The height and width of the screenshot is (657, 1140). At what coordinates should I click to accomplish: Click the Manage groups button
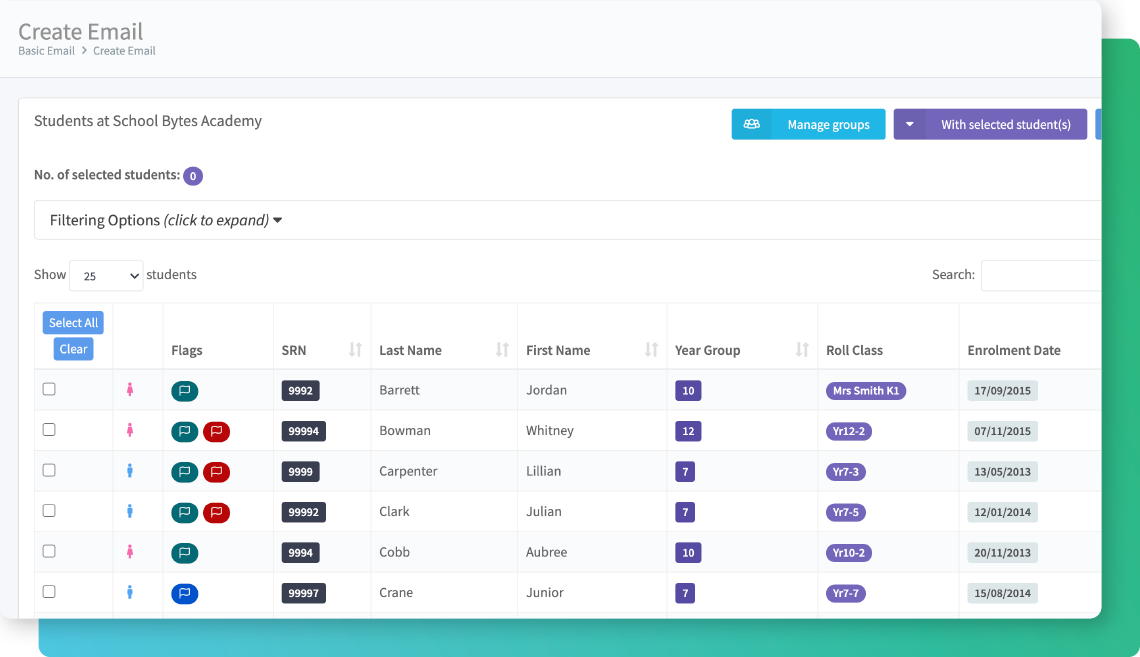(x=808, y=124)
